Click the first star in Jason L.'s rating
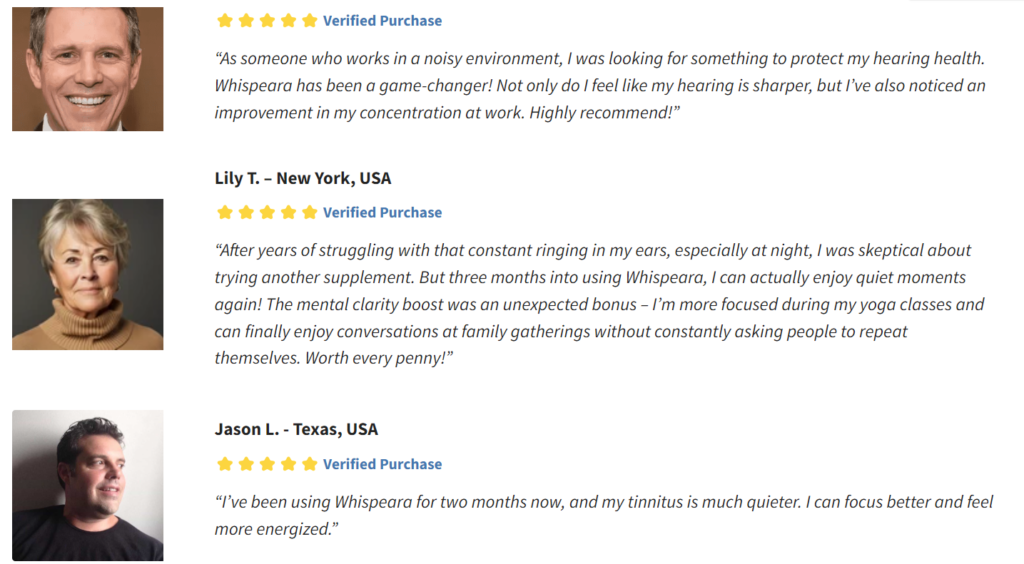 225,464
